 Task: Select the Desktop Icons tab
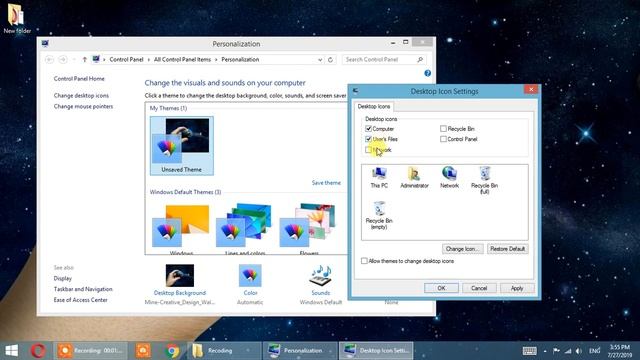(374, 107)
